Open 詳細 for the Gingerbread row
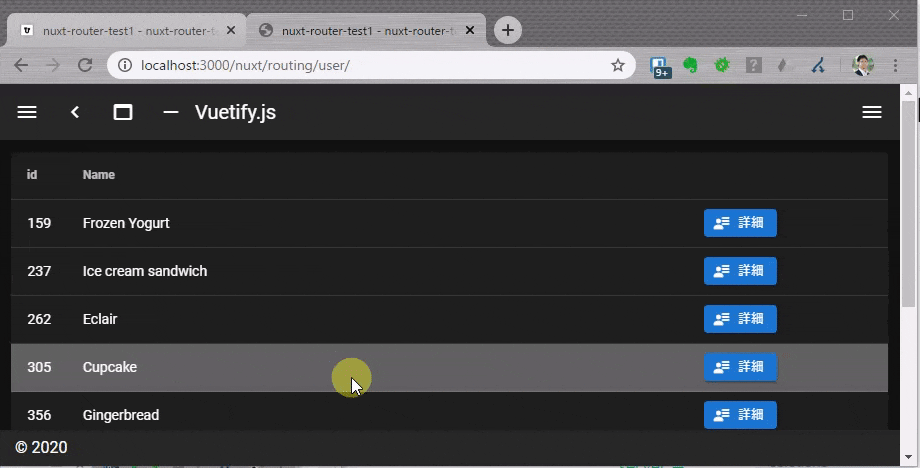 (740, 415)
